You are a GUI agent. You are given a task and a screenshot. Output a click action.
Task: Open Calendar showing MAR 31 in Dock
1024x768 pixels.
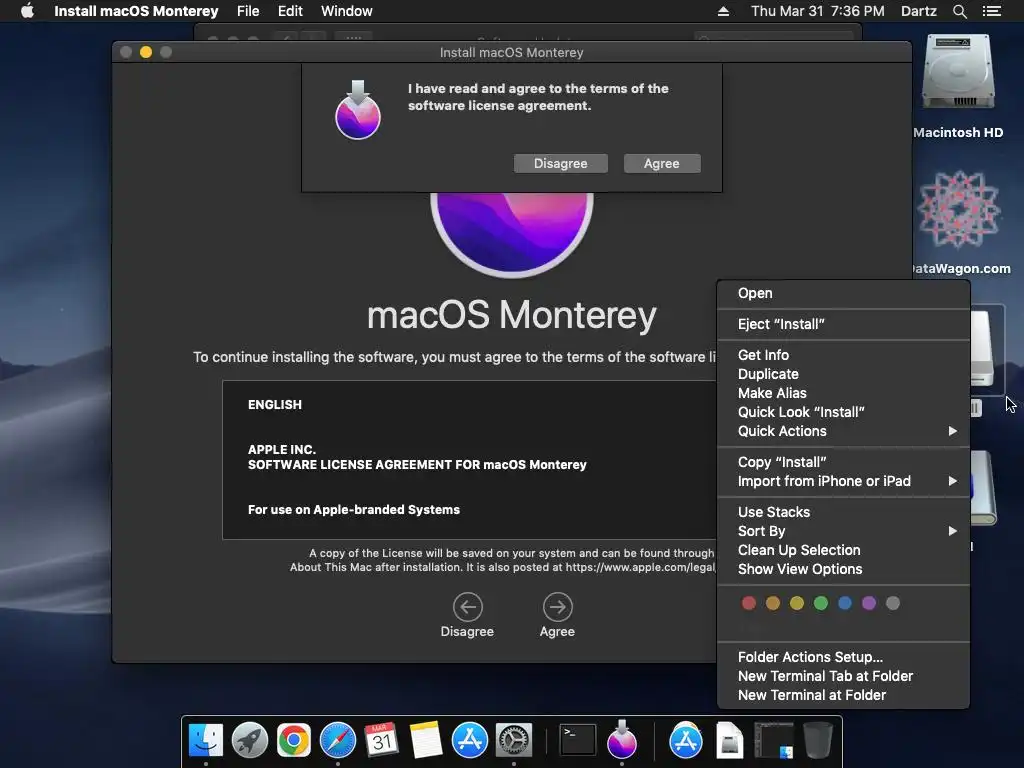381,740
